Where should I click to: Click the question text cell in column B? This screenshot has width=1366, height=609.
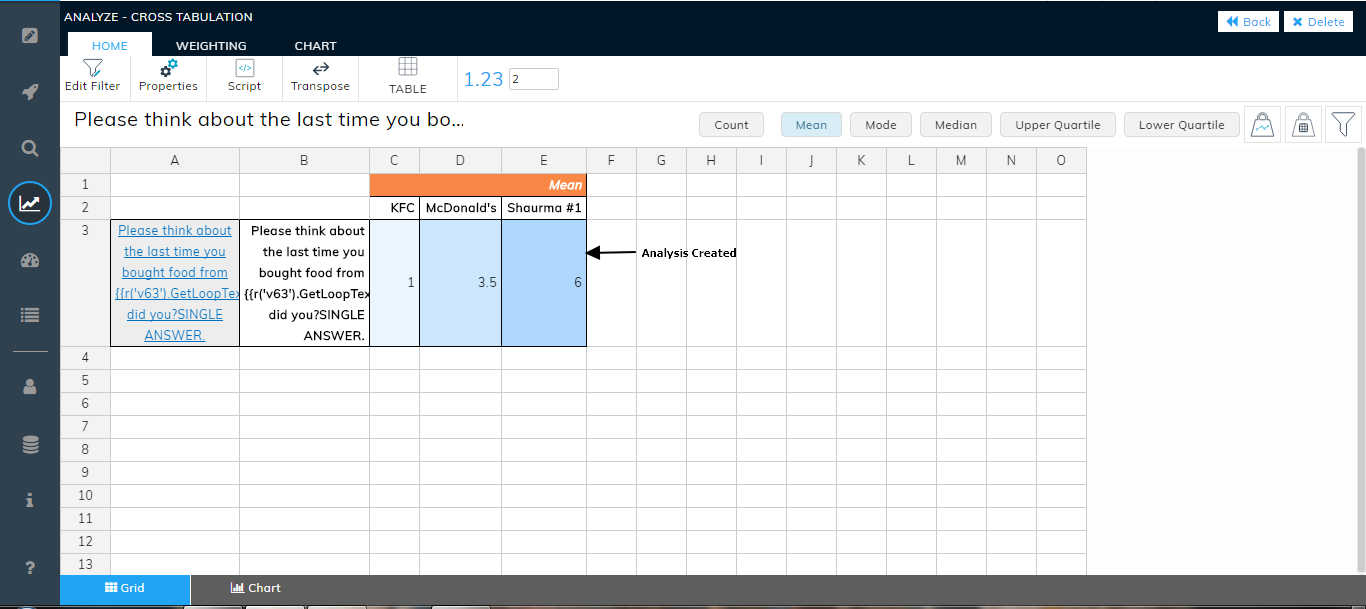pyautogui.click(x=305, y=283)
